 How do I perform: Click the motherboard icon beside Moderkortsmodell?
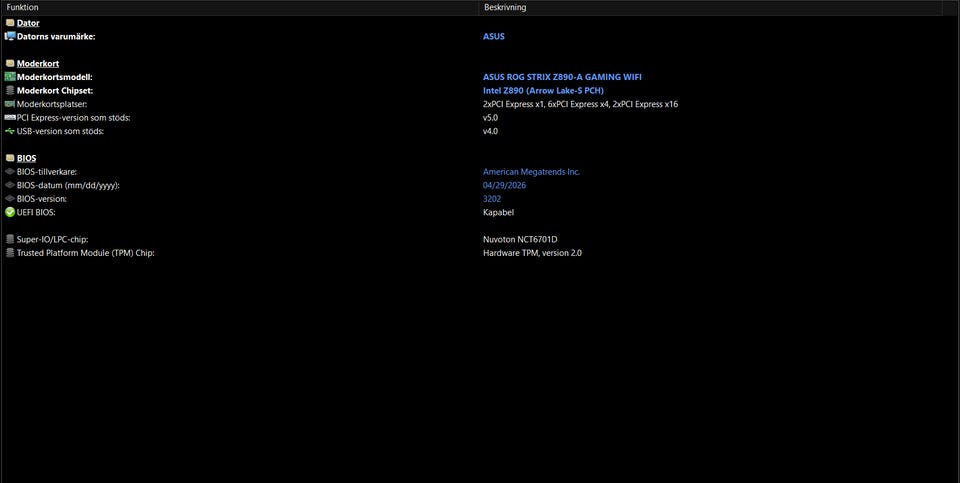click(10, 77)
